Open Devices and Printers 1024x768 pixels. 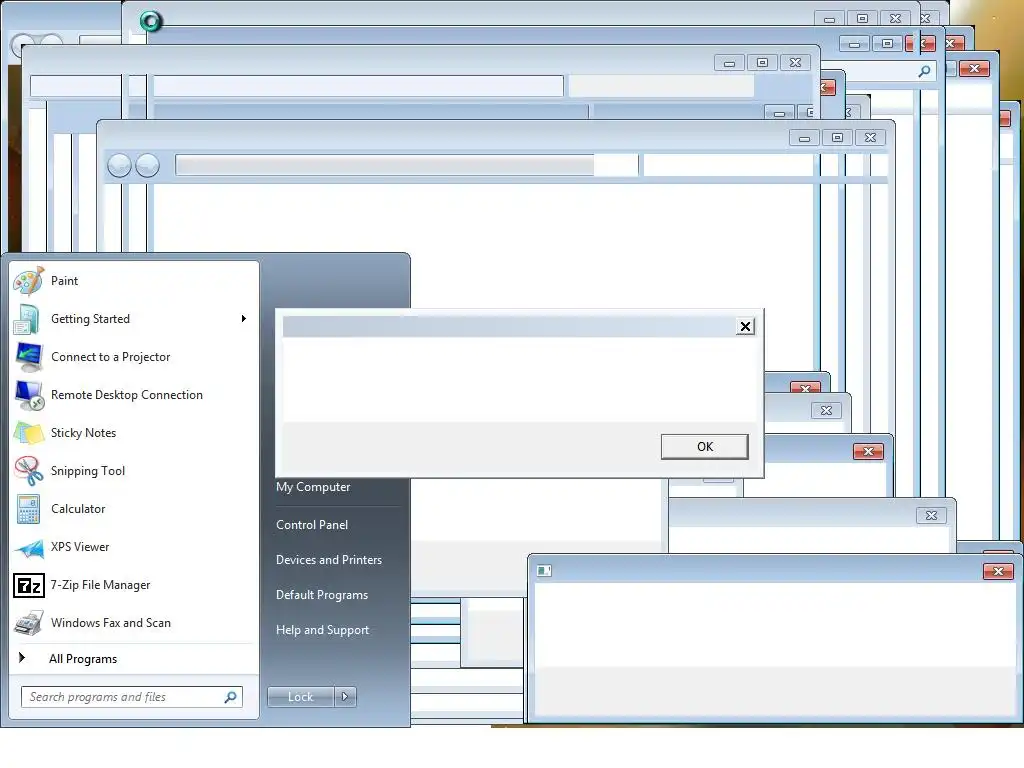[x=328, y=560]
